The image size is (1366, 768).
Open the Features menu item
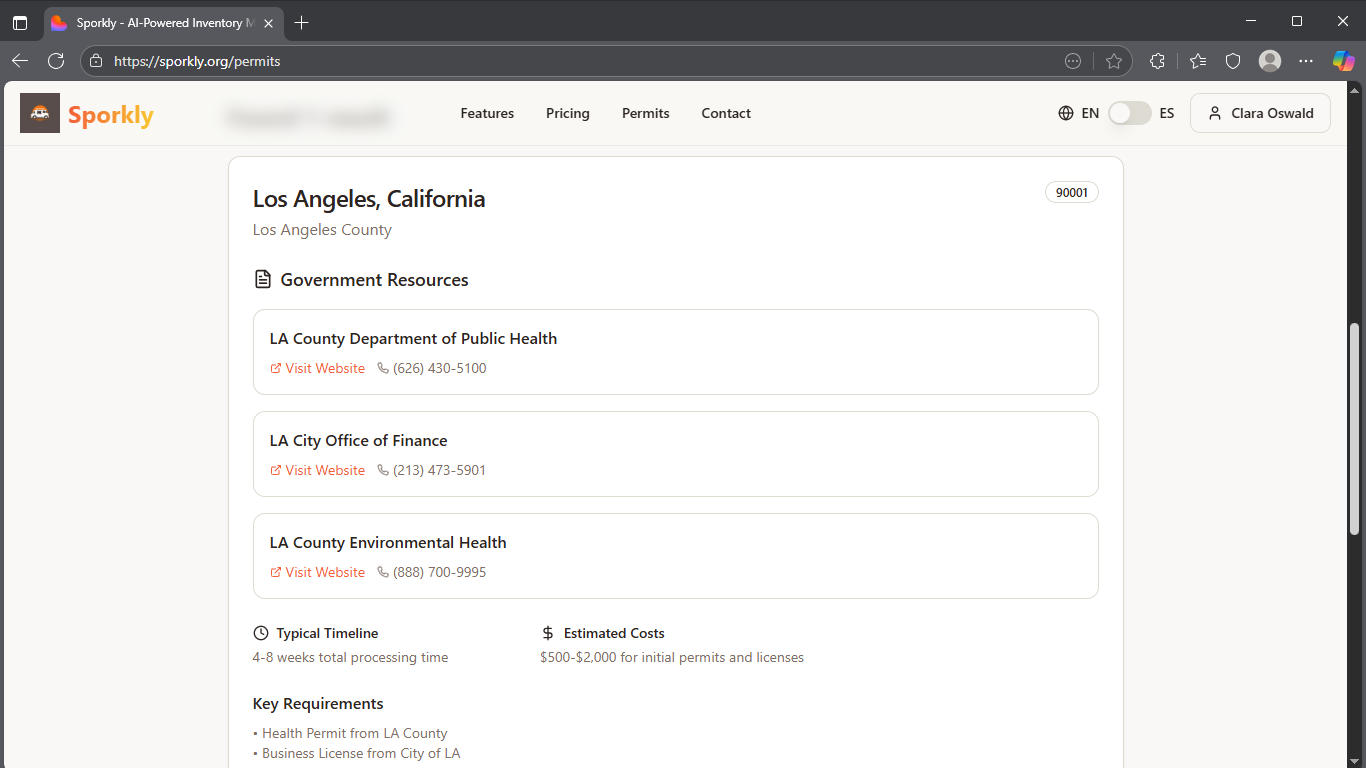487,113
